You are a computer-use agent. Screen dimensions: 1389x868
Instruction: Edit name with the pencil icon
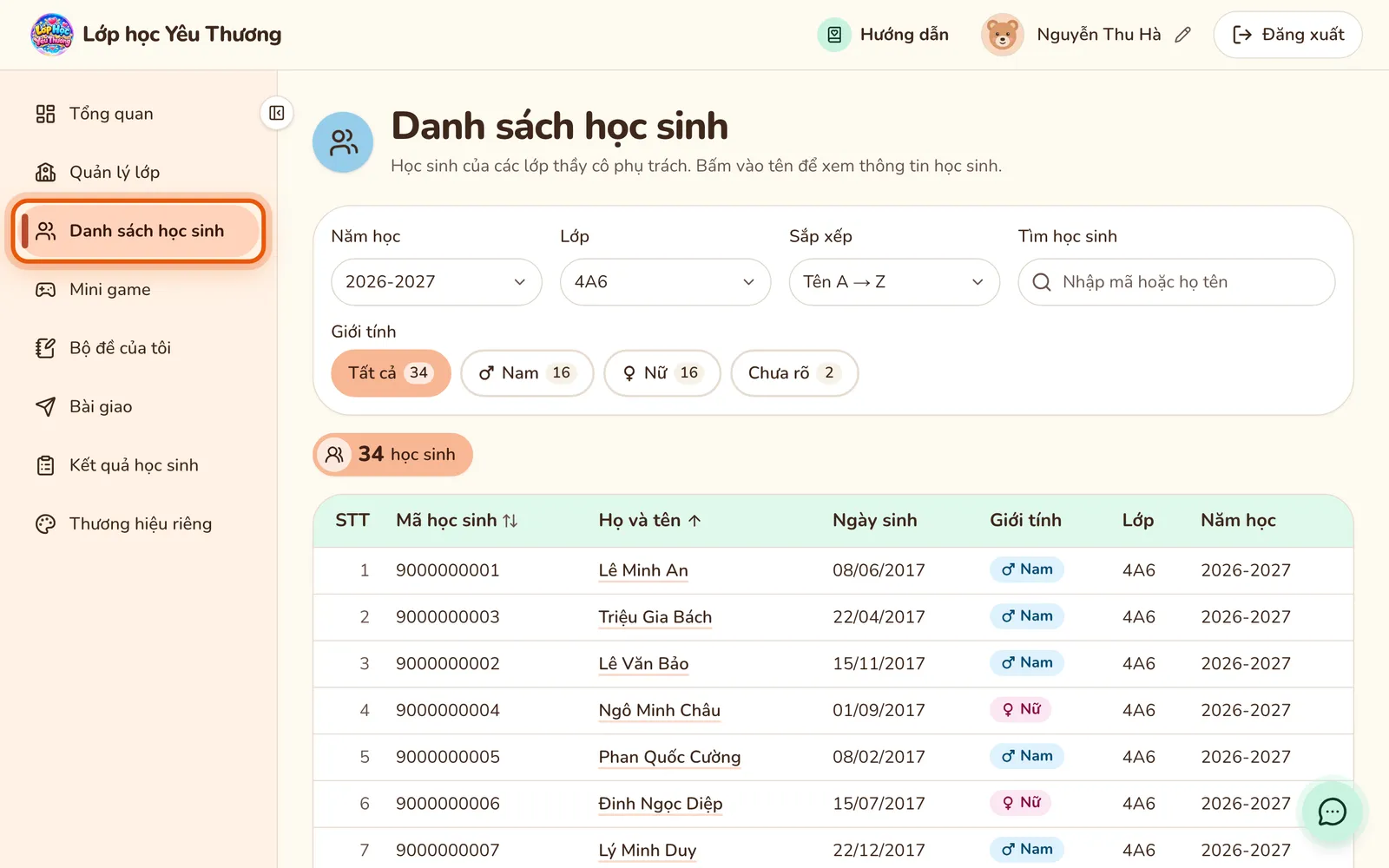tap(1182, 35)
